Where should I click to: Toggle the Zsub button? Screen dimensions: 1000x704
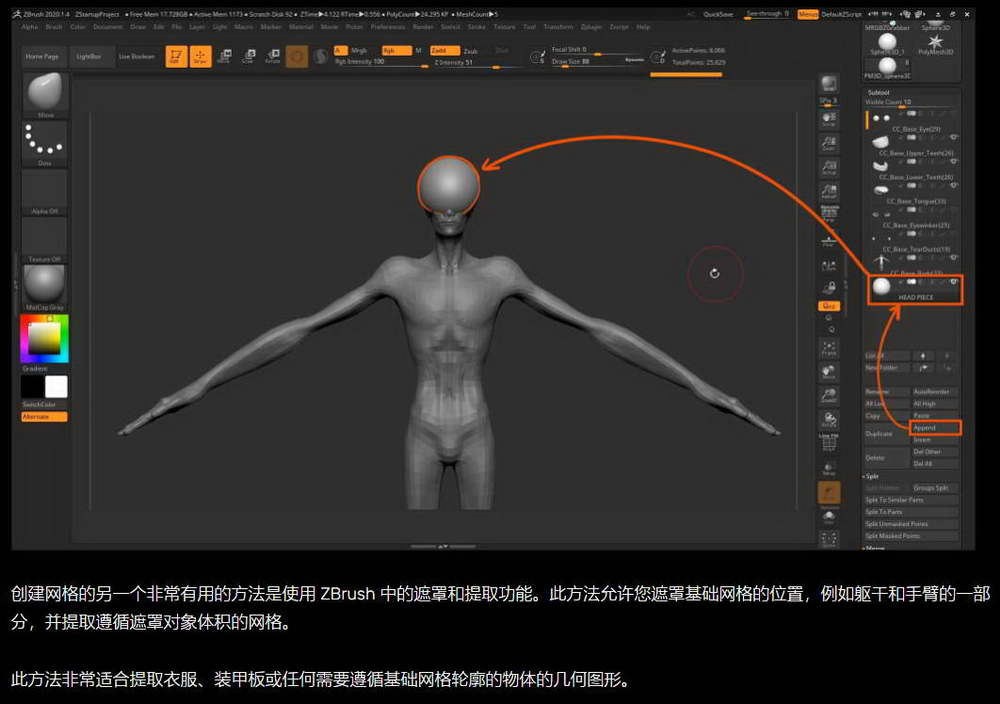coord(471,50)
